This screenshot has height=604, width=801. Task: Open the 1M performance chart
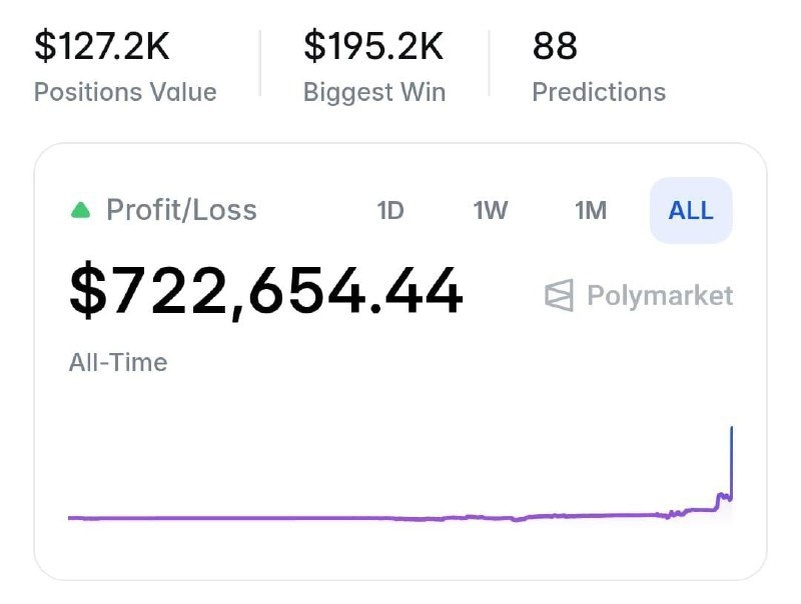pyautogui.click(x=588, y=210)
